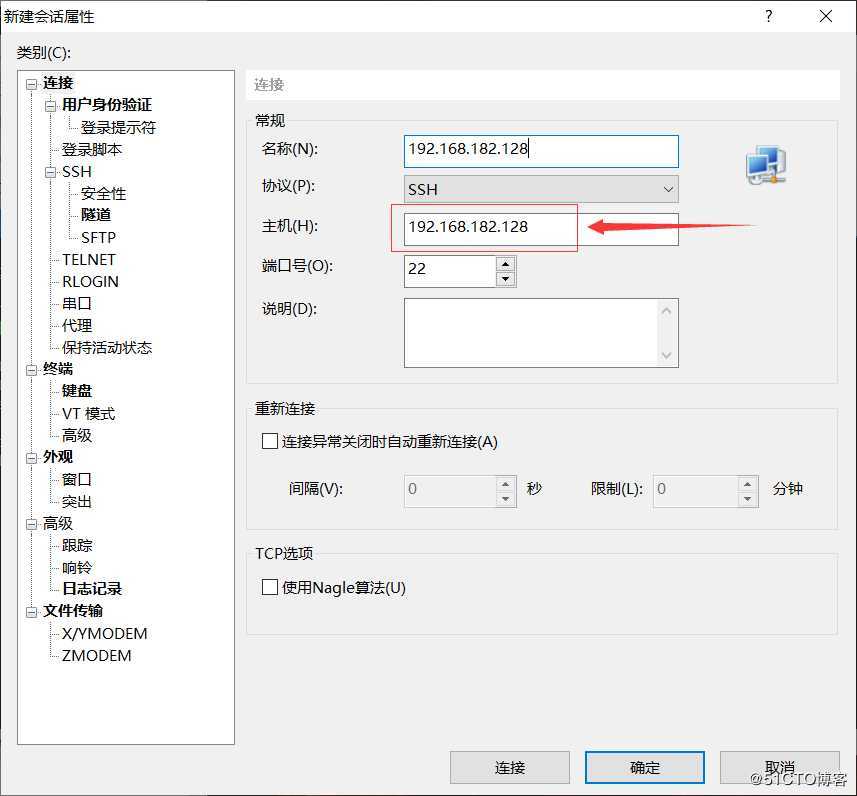Decrease 间隔 value with down arrow
Viewport: 857px width, 796px height.
(x=506, y=499)
